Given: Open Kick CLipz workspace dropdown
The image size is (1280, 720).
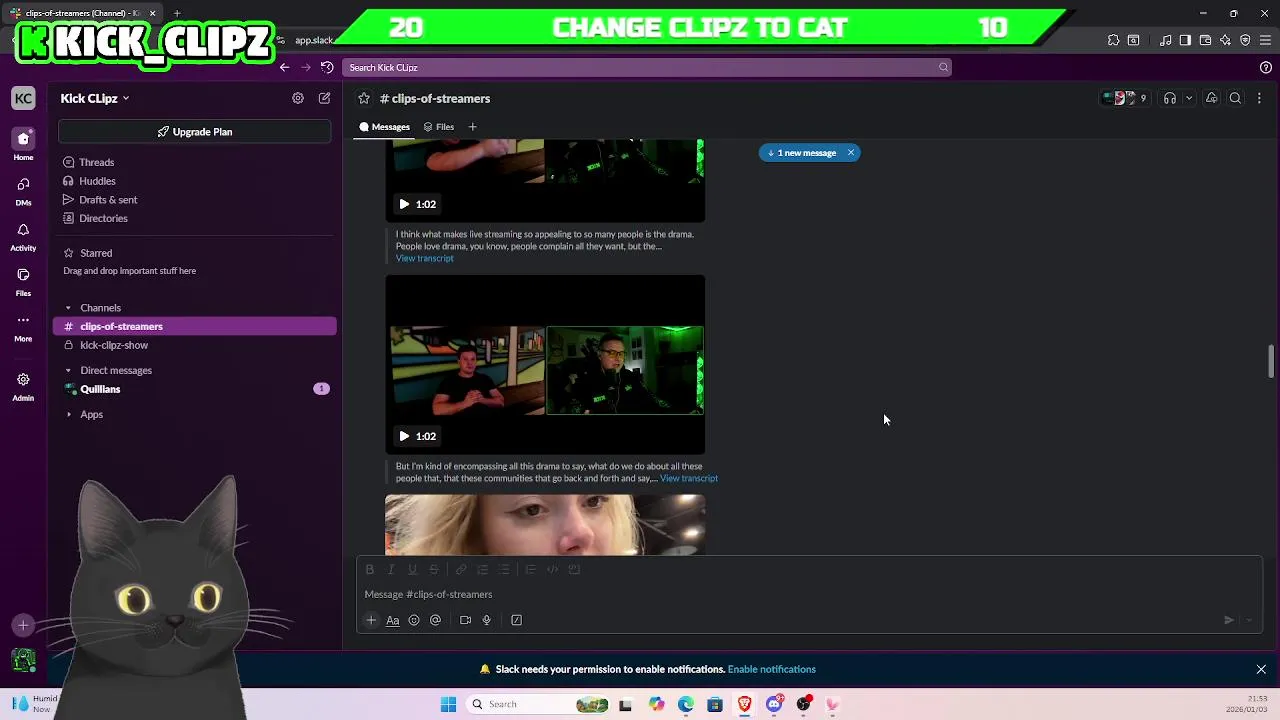Looking at the screenshot, I should 95,98.
